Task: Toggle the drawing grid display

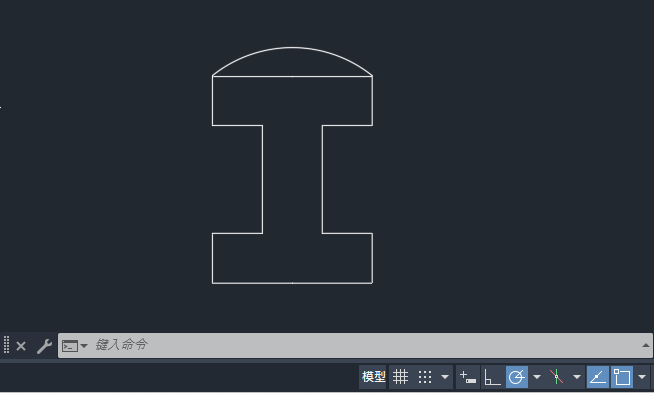Action: (400, 377)
